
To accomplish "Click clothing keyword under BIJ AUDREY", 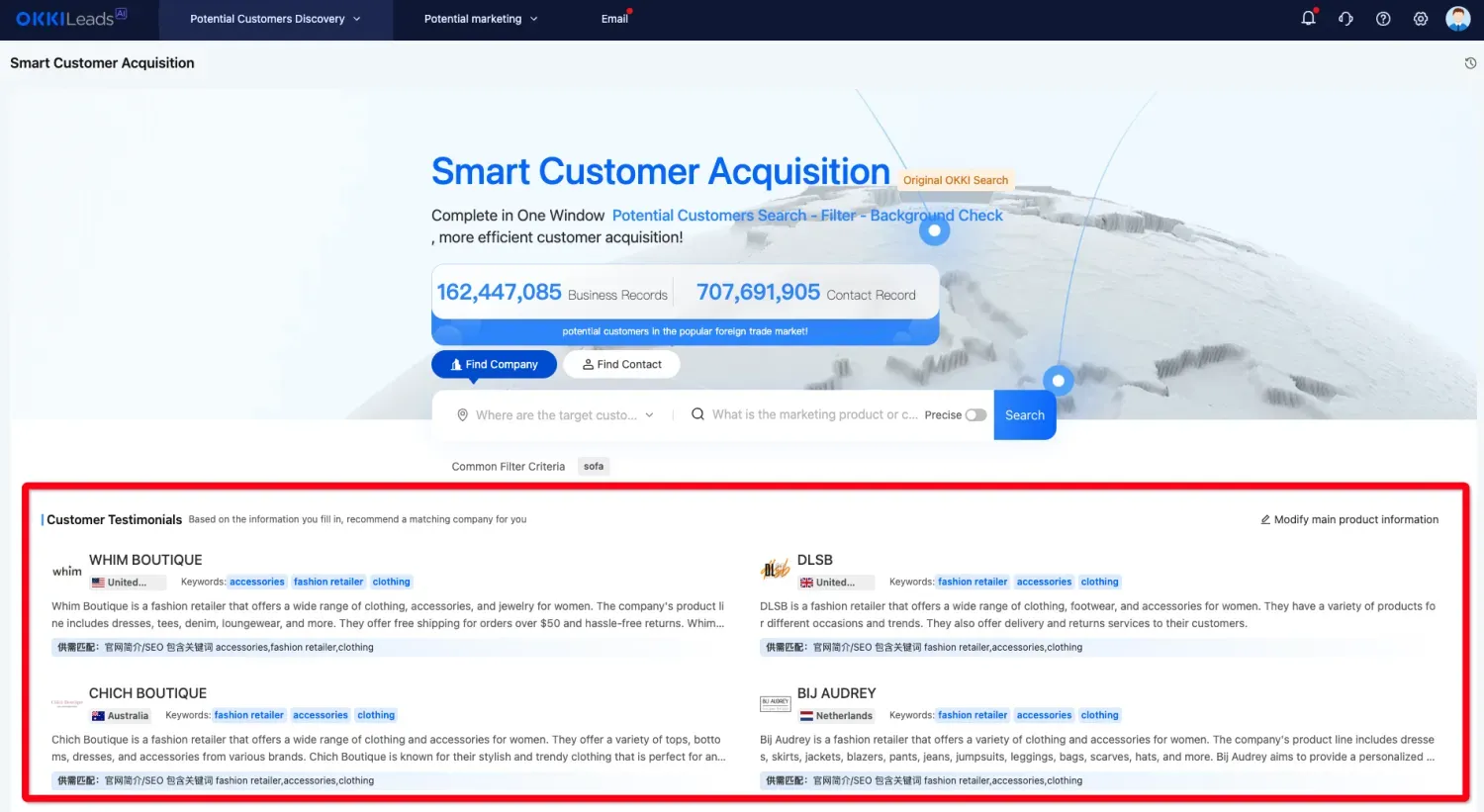I will [x=1100, y=715].
